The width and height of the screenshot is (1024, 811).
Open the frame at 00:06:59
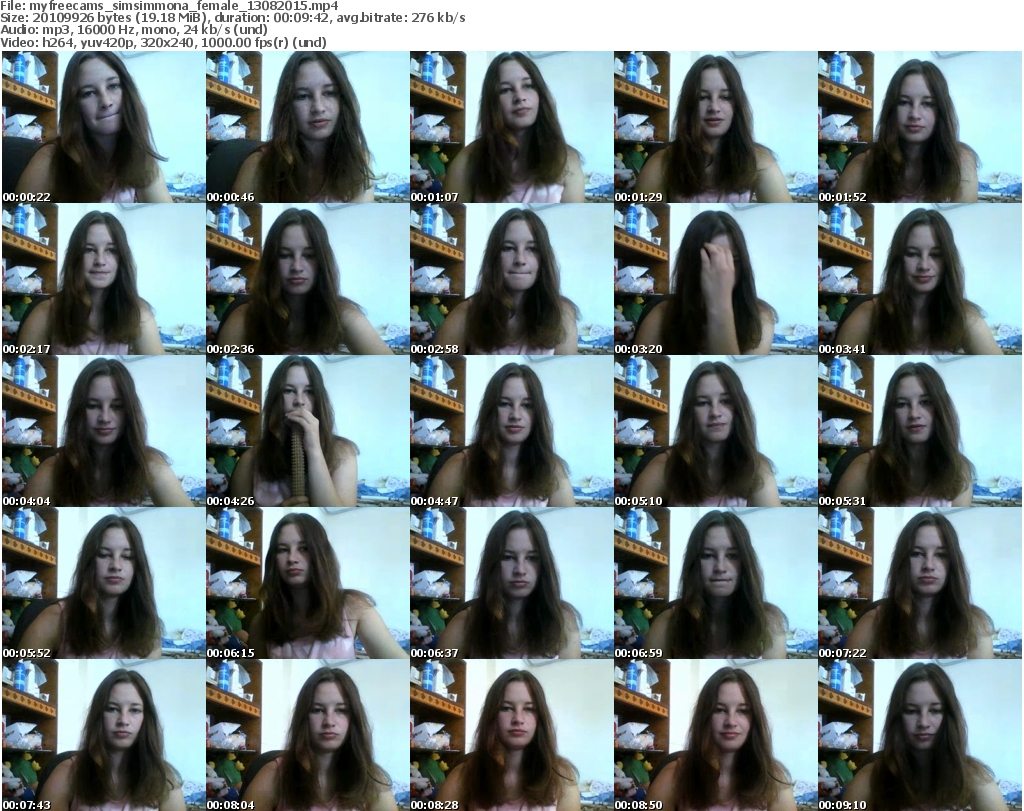[x=715, y=584]
